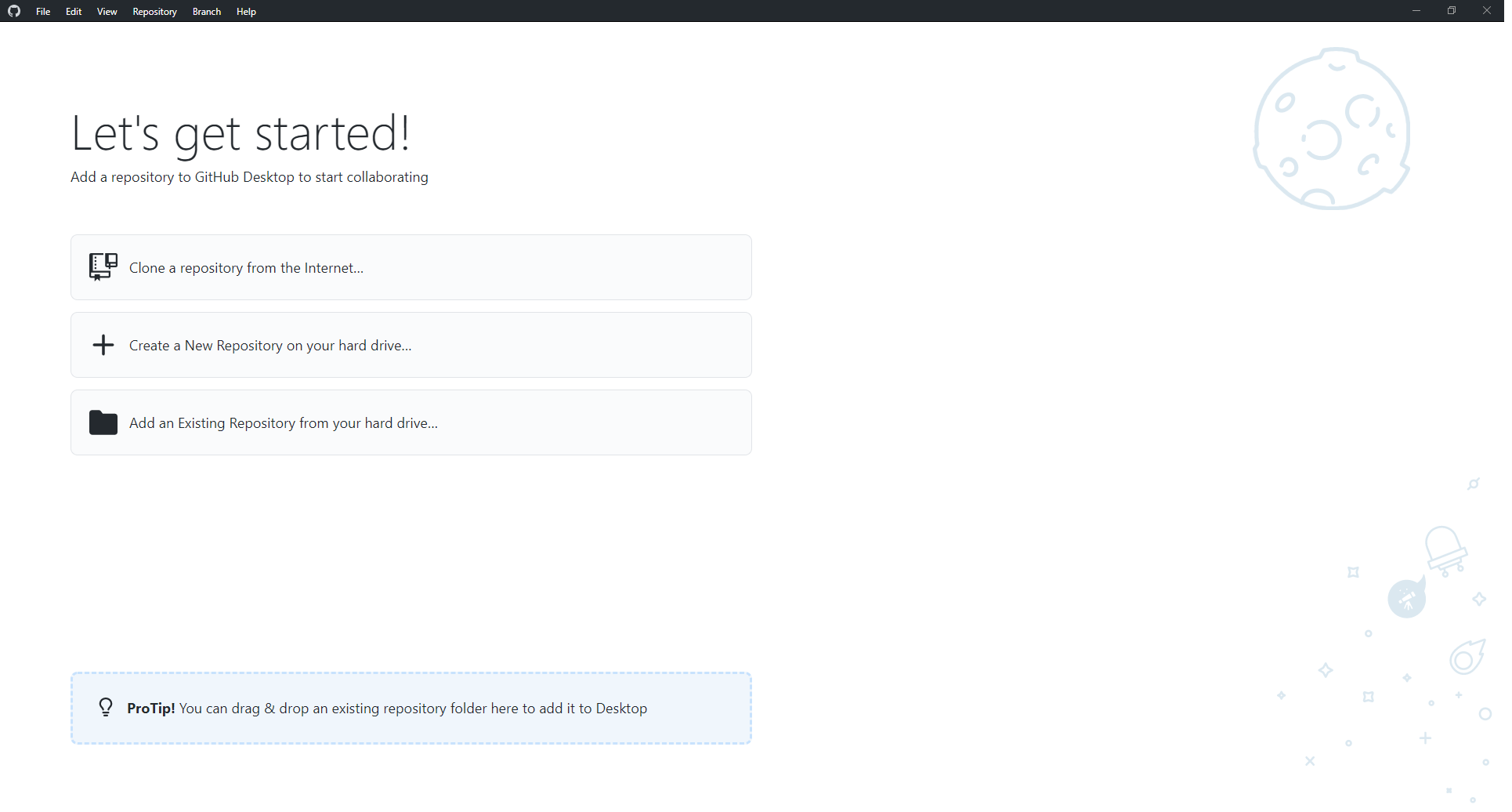Open the File menu
Viewport: 1512px width, 812px height.
tap(43, 12)
